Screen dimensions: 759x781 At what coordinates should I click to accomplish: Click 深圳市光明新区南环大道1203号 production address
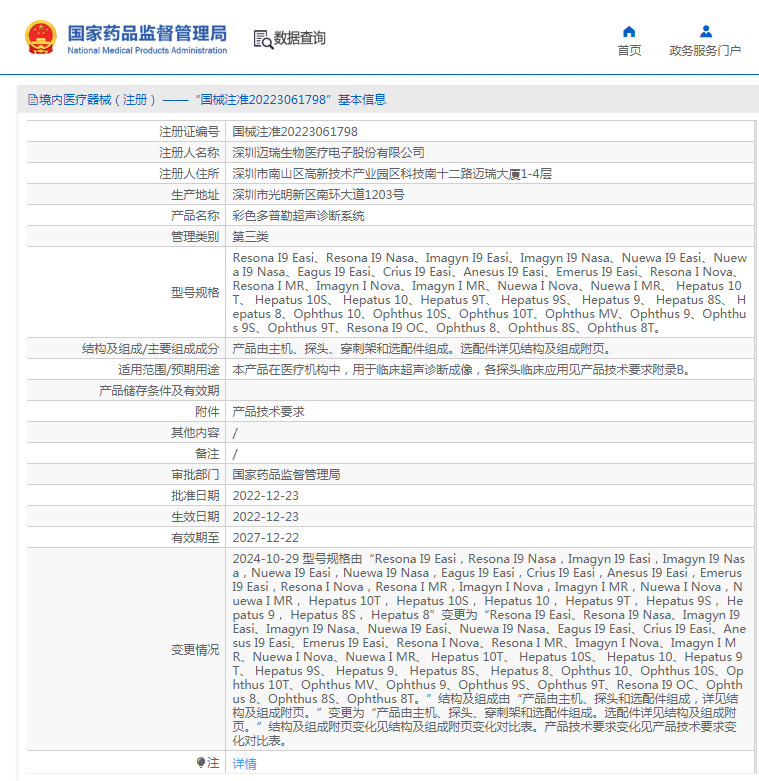point(318,195)
